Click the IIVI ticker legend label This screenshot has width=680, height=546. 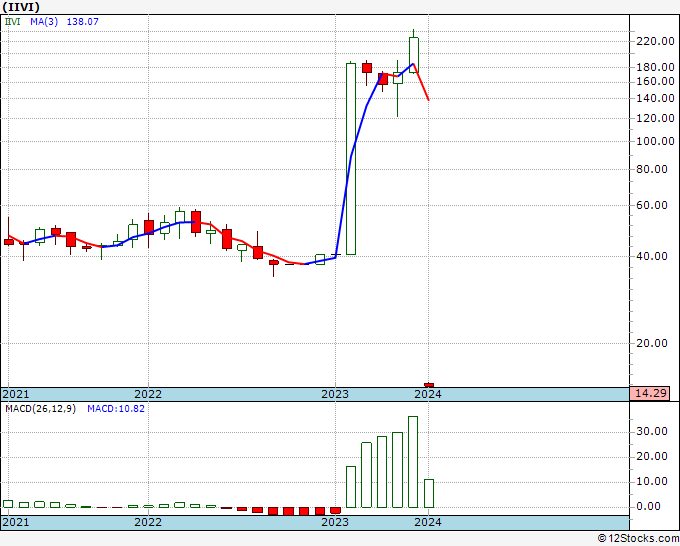click(13, 21)
